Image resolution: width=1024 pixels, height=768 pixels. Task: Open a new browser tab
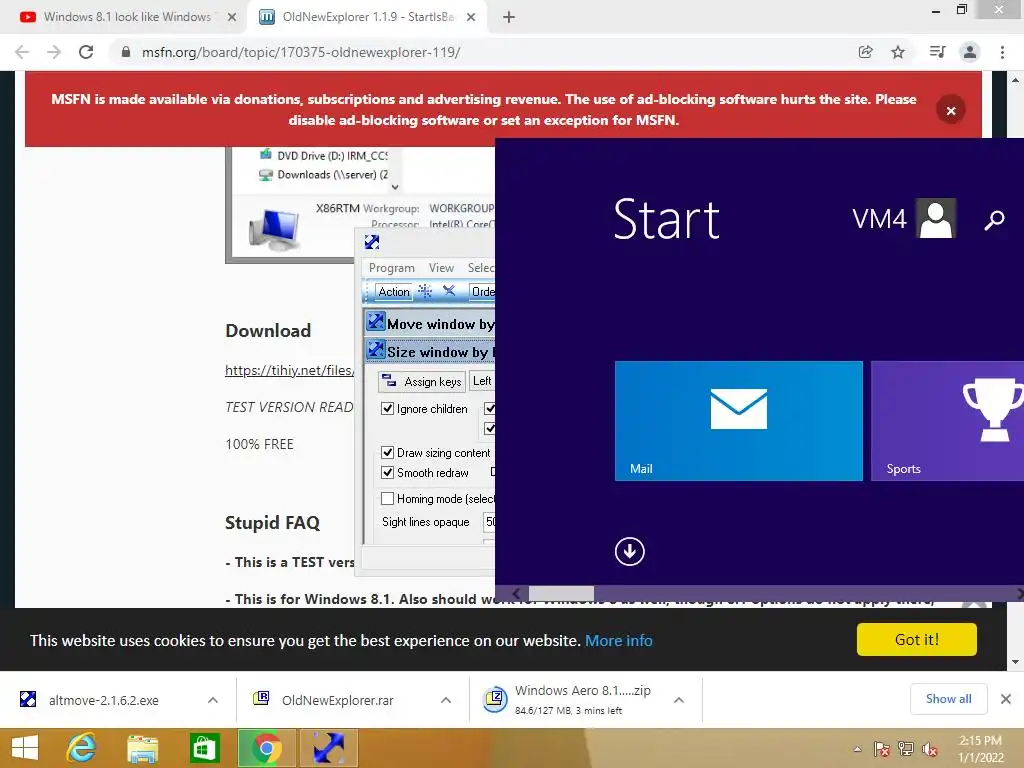509,17
